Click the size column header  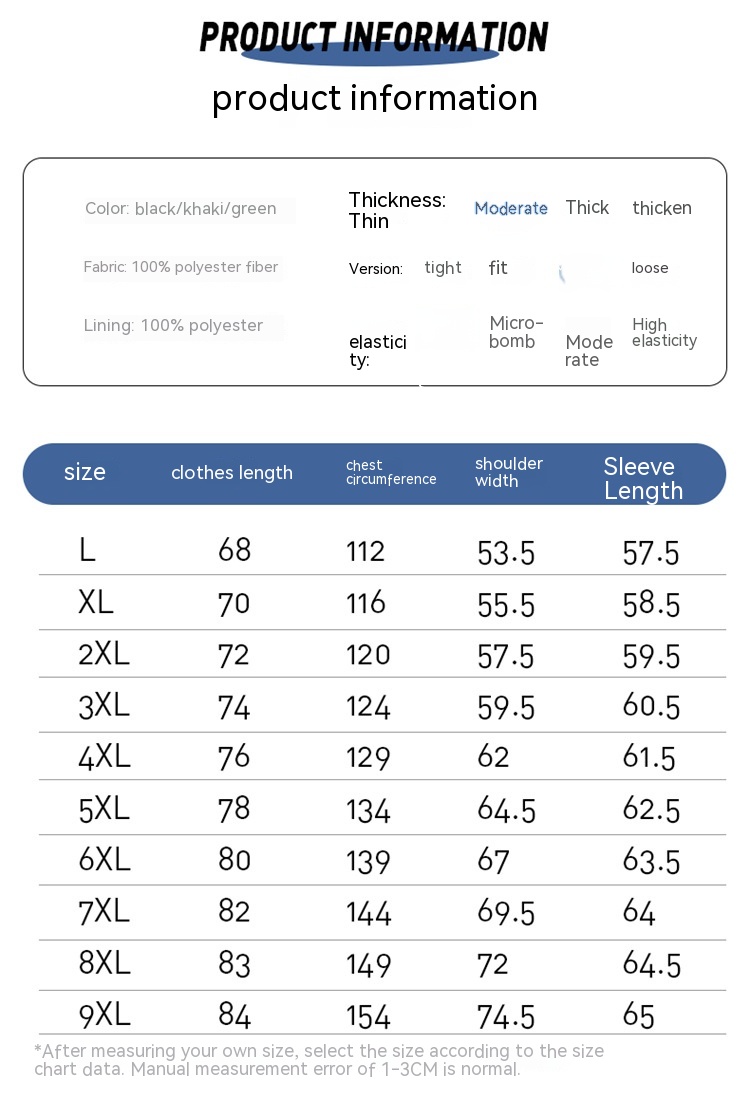[85, 472]
